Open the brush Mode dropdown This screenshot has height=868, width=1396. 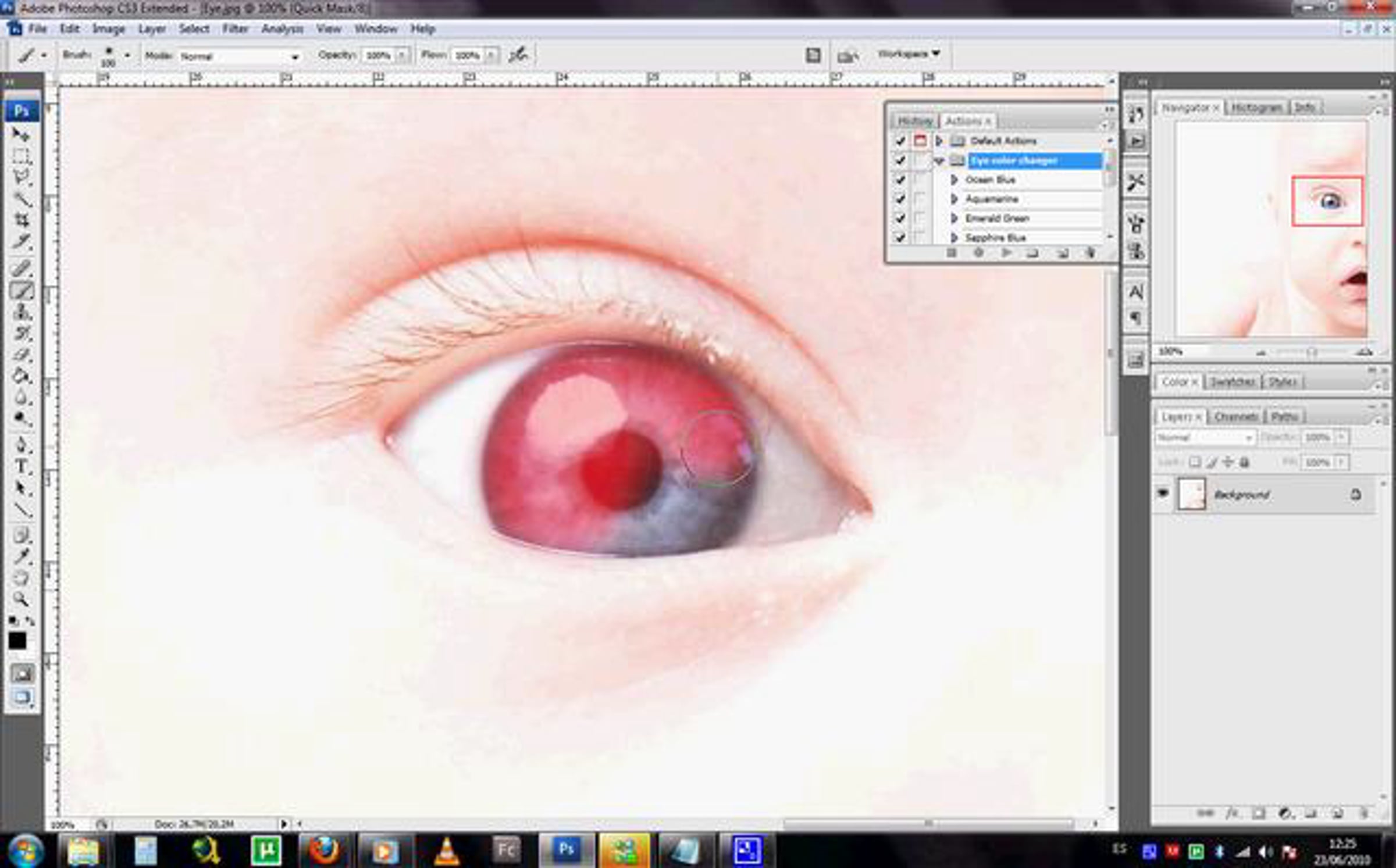pyautogui.click(x=240, y=56)
